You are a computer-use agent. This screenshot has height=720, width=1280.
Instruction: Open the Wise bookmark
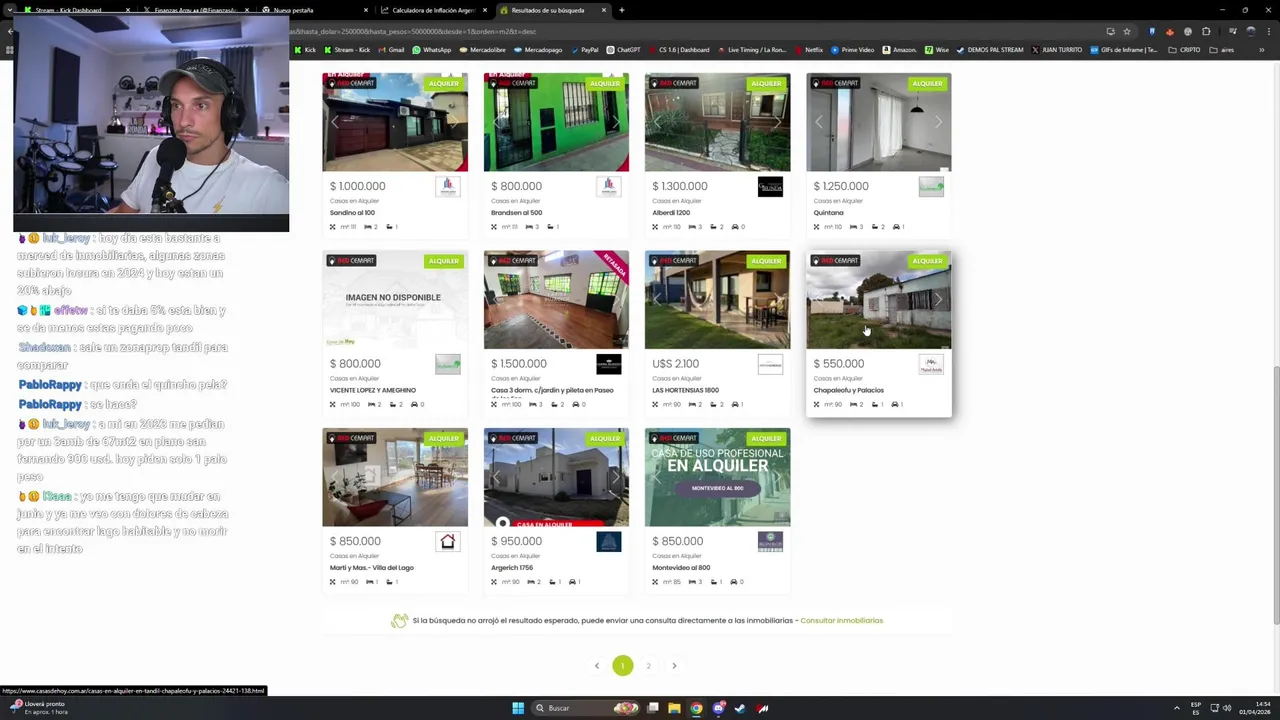tap(937, 50)
